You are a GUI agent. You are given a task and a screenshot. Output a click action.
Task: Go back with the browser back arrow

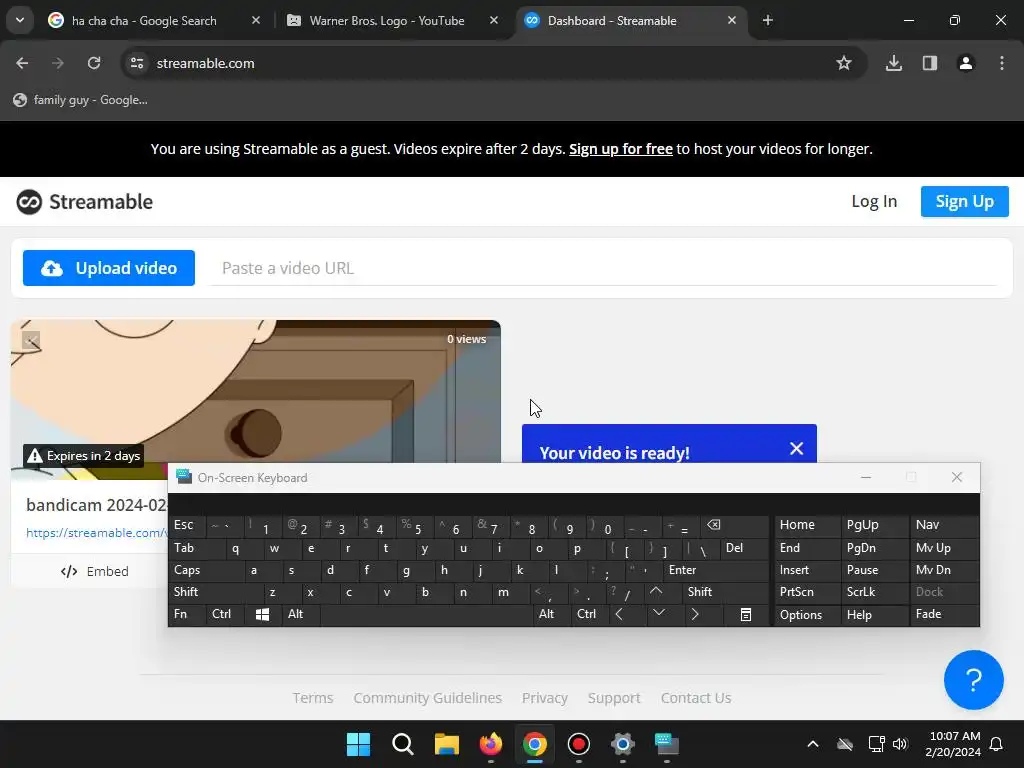[x=22, y=63]
